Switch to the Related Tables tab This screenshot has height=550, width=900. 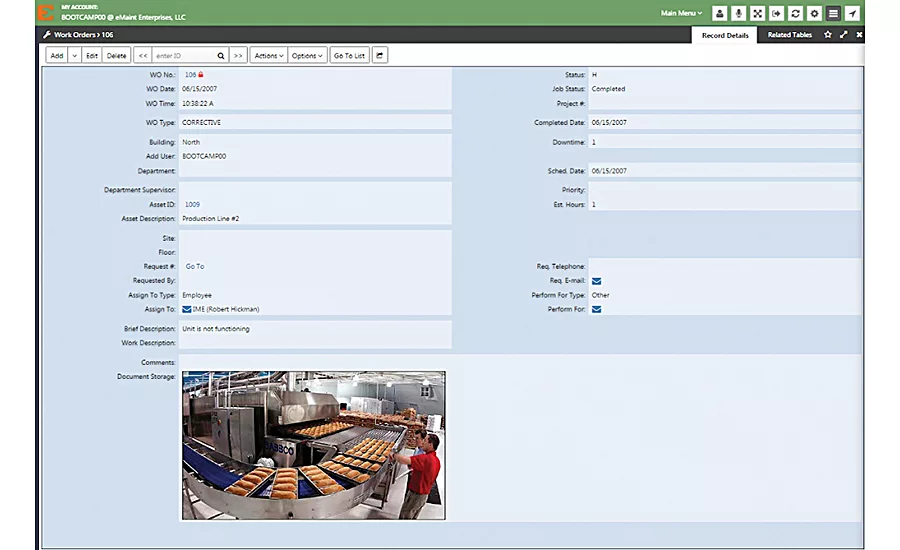[790, 34]
